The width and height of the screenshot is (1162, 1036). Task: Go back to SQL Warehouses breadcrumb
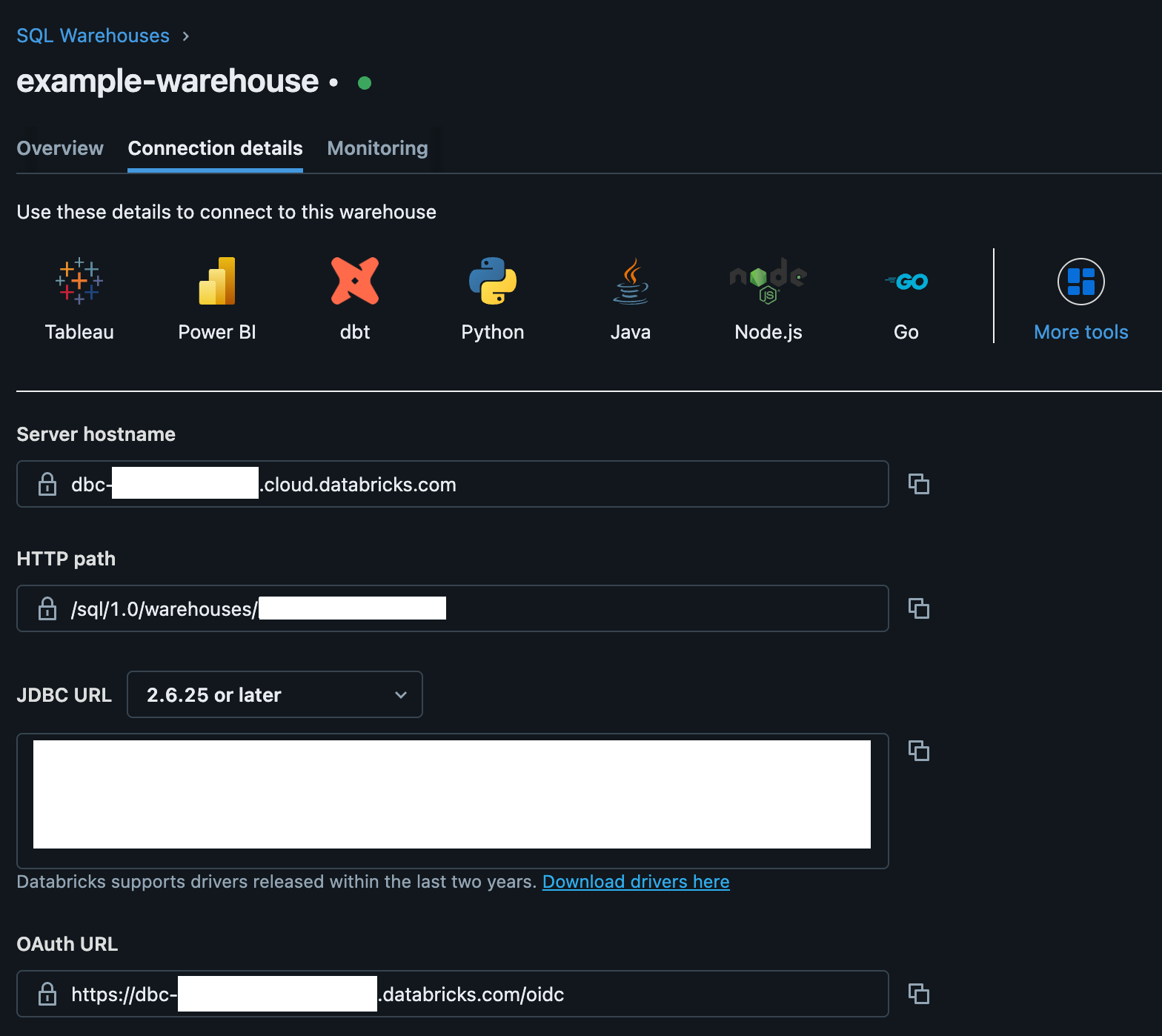[x=93, y=36]
